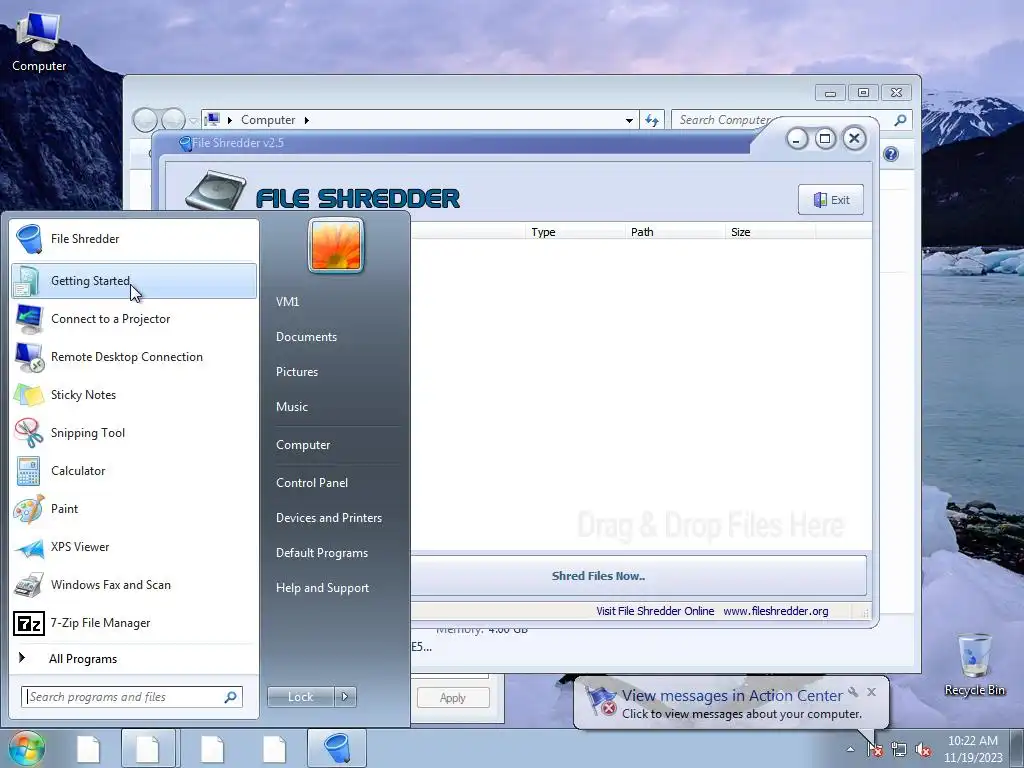
Task: Click the Lock button
Action: tap(301, 697)
